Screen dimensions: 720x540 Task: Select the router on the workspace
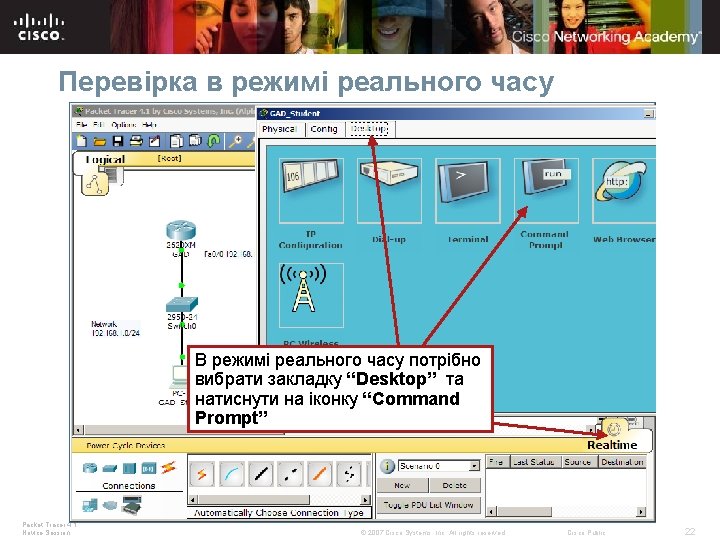[x=181, y=230]
